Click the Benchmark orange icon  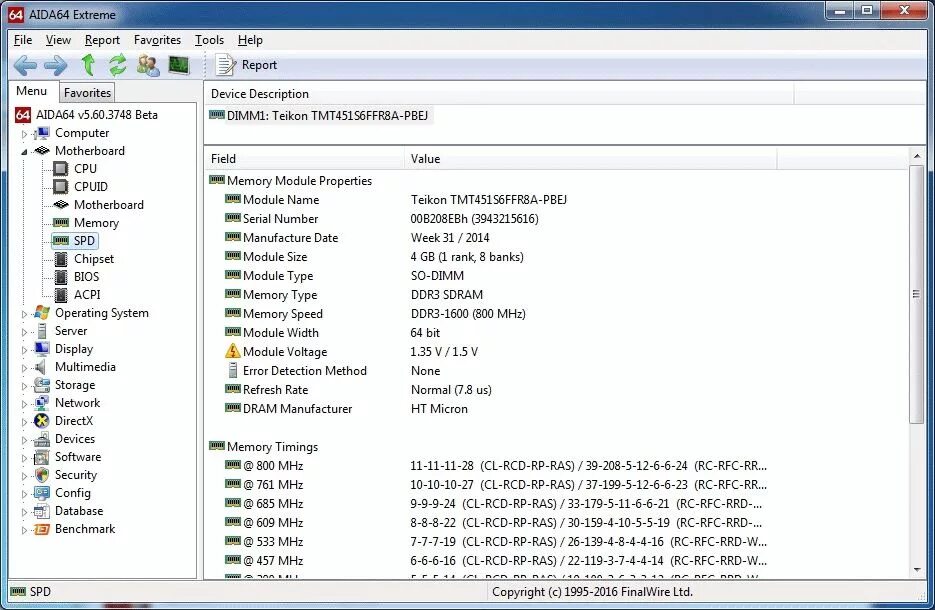tap(42, 529)
